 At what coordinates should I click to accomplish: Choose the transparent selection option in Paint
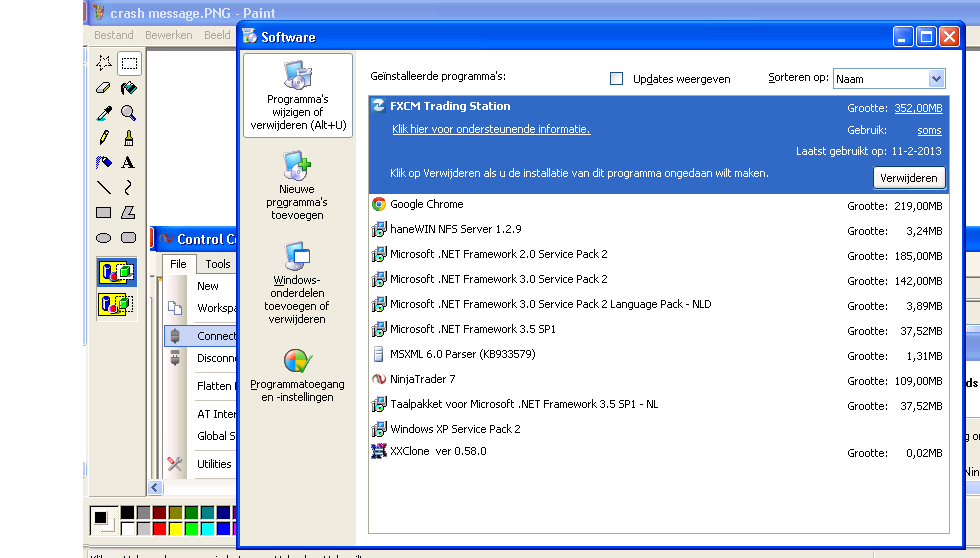point(116,304)
